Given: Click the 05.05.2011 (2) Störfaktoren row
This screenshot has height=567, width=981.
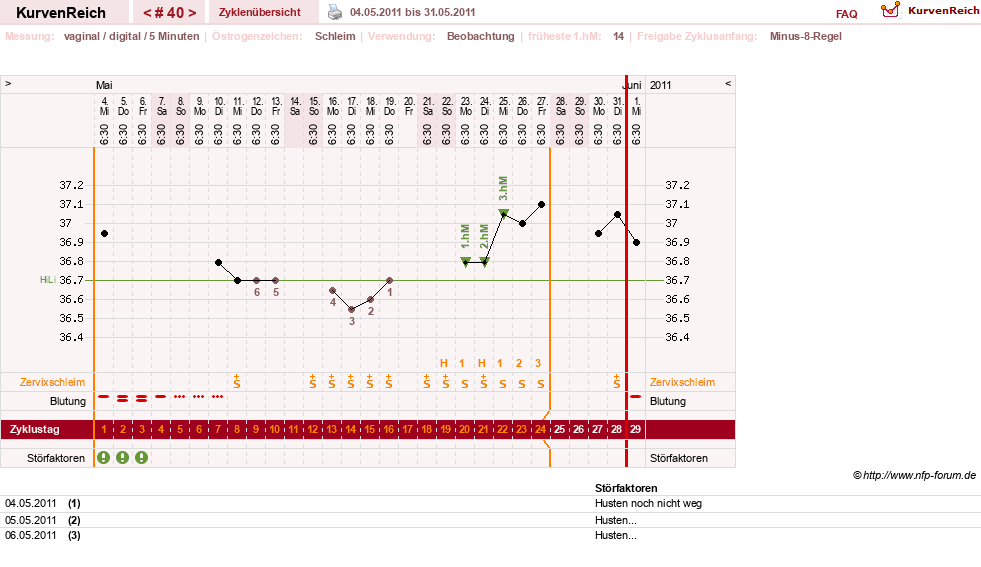Looking at the screenshot, I should tap(490, 520).
